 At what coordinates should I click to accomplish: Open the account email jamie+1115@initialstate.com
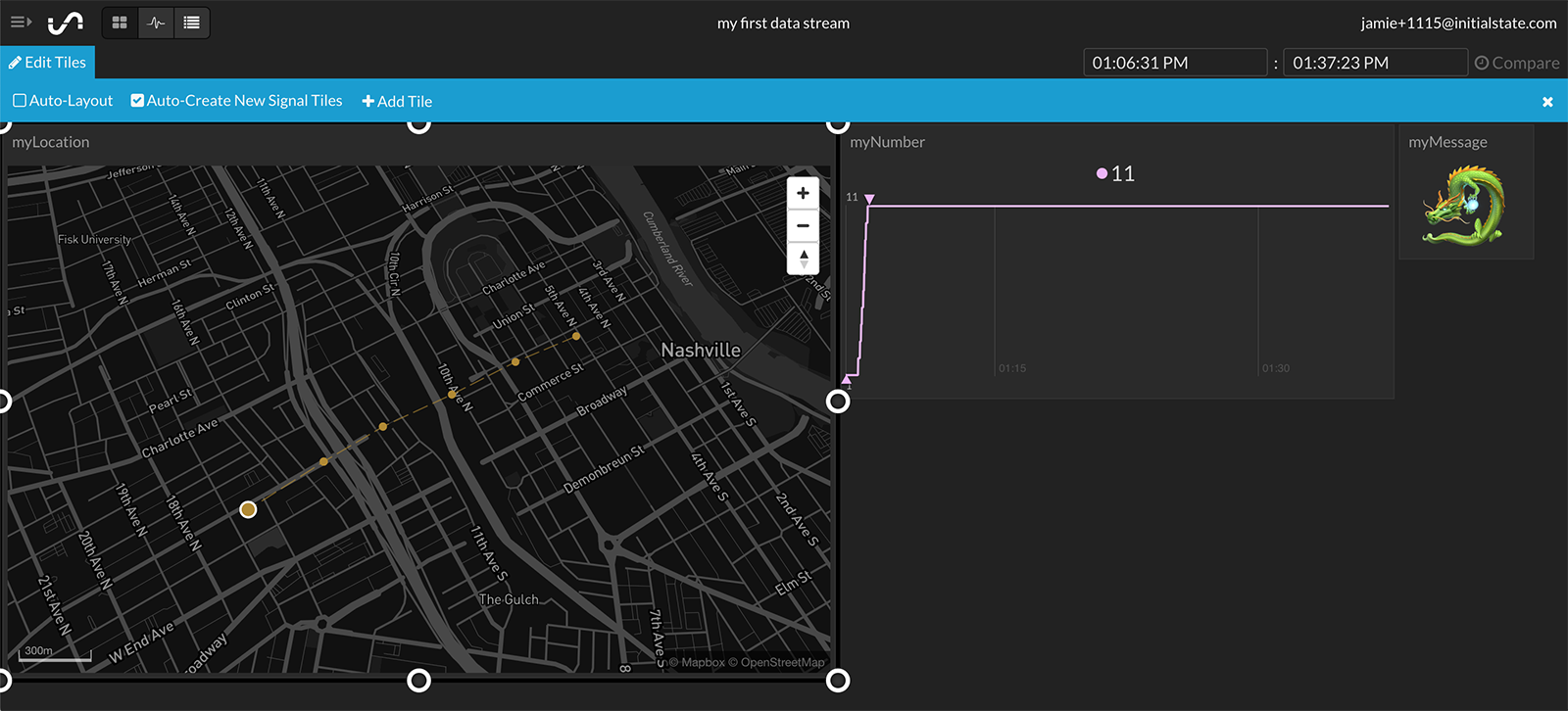(1458, 24)
